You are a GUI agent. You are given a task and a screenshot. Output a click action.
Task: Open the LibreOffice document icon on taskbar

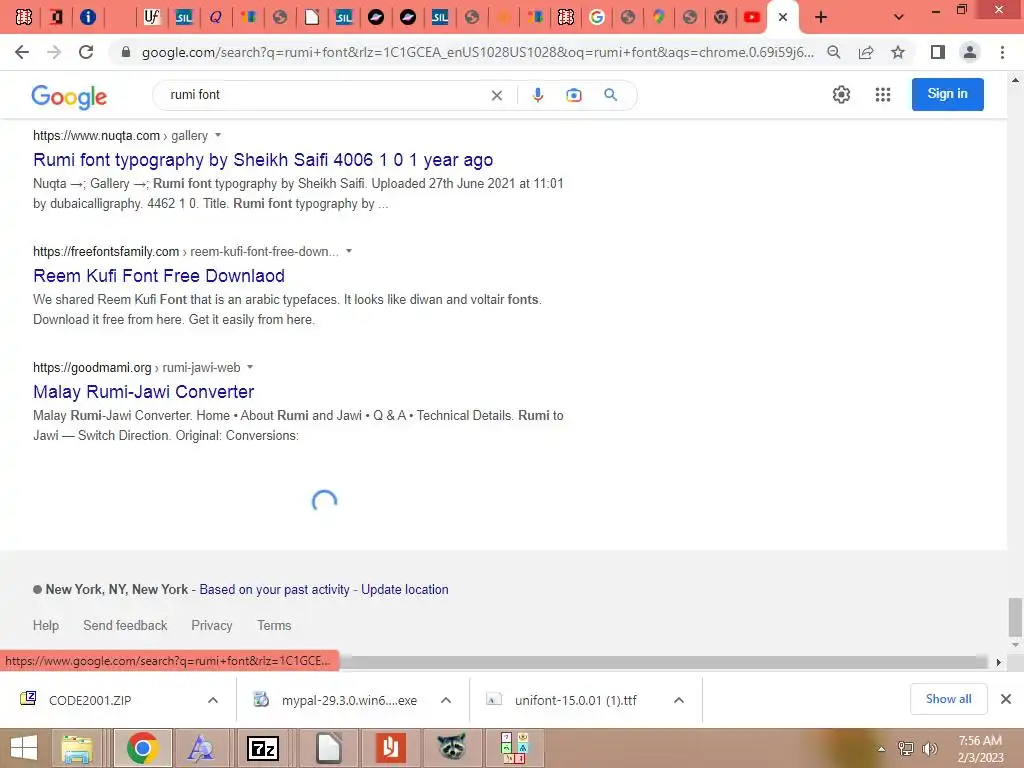click(x=328, y=748)
